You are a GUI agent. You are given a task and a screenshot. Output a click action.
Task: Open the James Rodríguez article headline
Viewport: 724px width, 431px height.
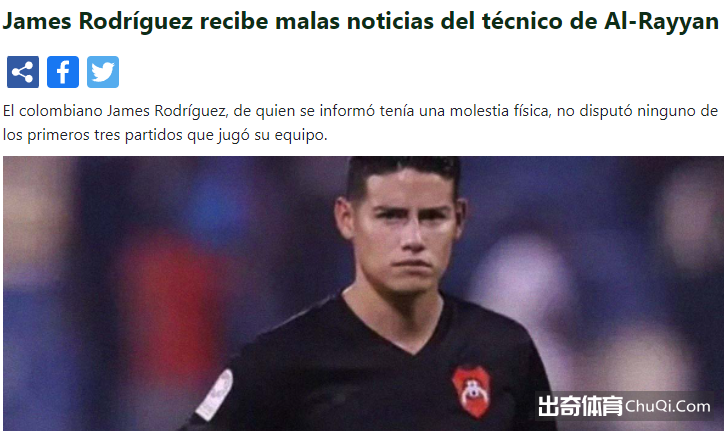pos(361,21)
